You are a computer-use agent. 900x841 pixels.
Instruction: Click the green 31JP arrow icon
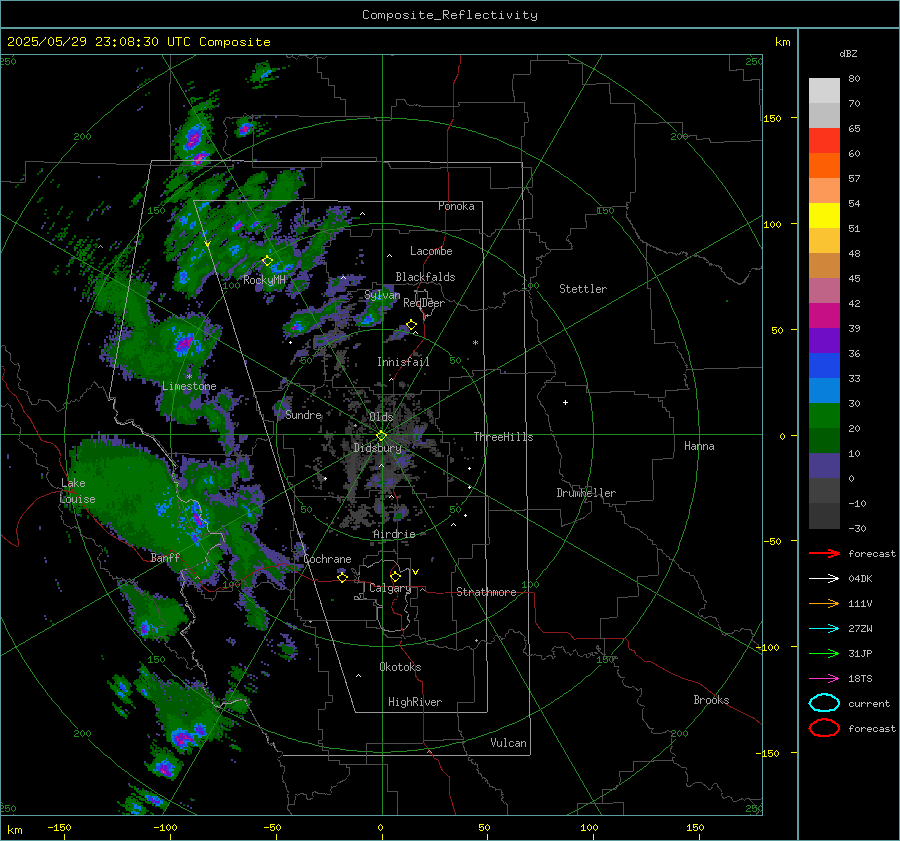tap(824, 653)
